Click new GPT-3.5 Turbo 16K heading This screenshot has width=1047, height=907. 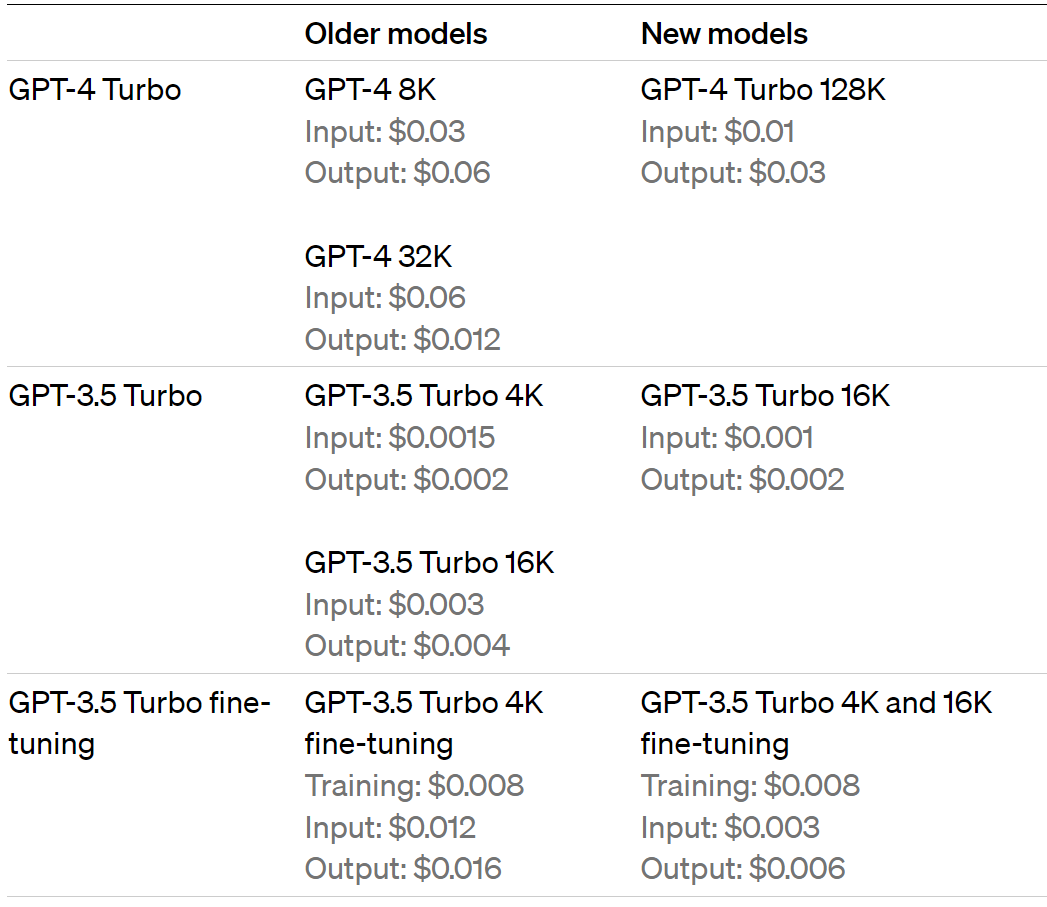[x=765, y=396]
